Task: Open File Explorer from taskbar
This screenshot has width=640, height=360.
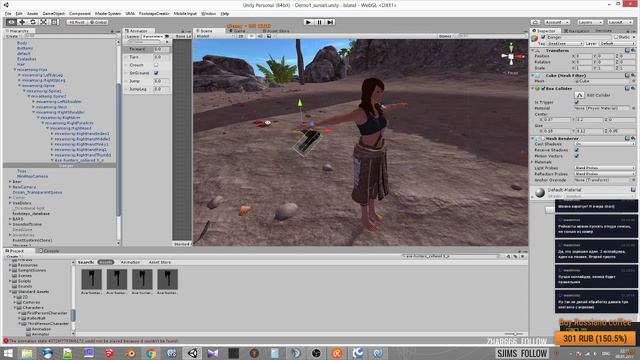Action: pos(27,353)
